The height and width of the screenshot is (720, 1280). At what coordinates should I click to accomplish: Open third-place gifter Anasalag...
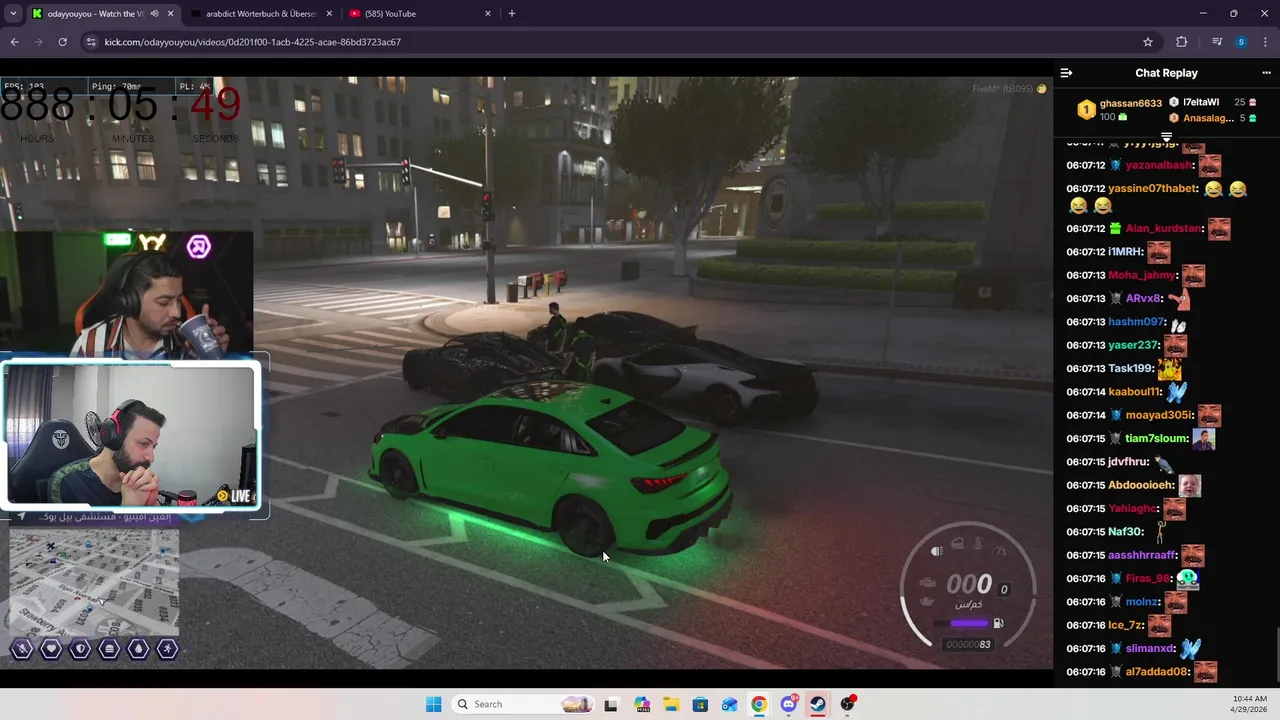(x=1208, y=118)
